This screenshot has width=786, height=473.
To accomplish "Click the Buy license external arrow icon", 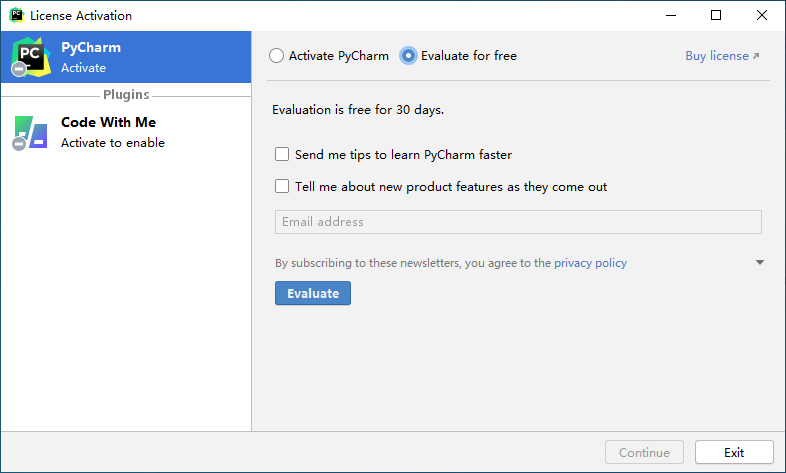I will point(756,56).
